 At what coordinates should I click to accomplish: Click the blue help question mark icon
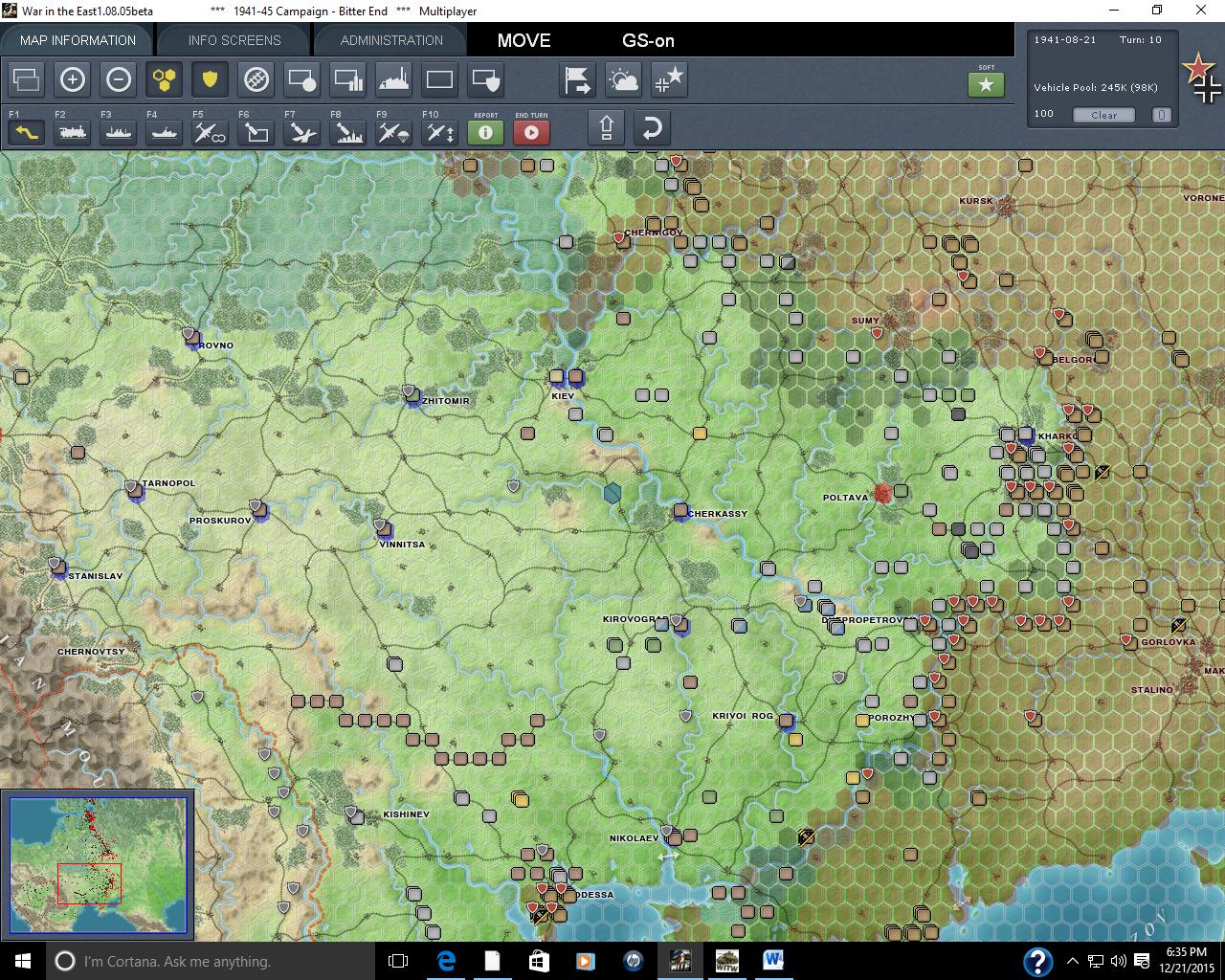[x=1038, y=961]
